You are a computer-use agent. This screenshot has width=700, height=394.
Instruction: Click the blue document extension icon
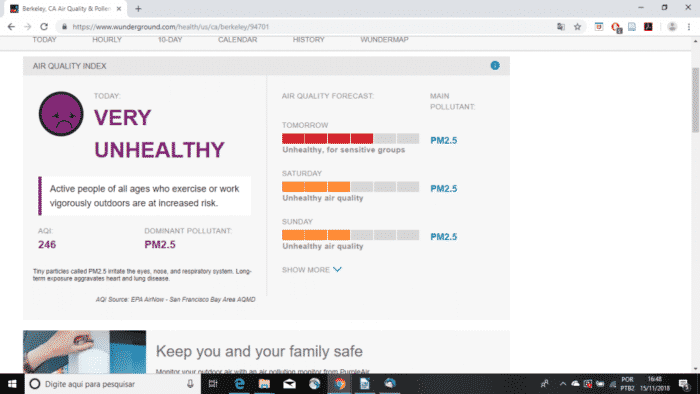tap(632, 27)
